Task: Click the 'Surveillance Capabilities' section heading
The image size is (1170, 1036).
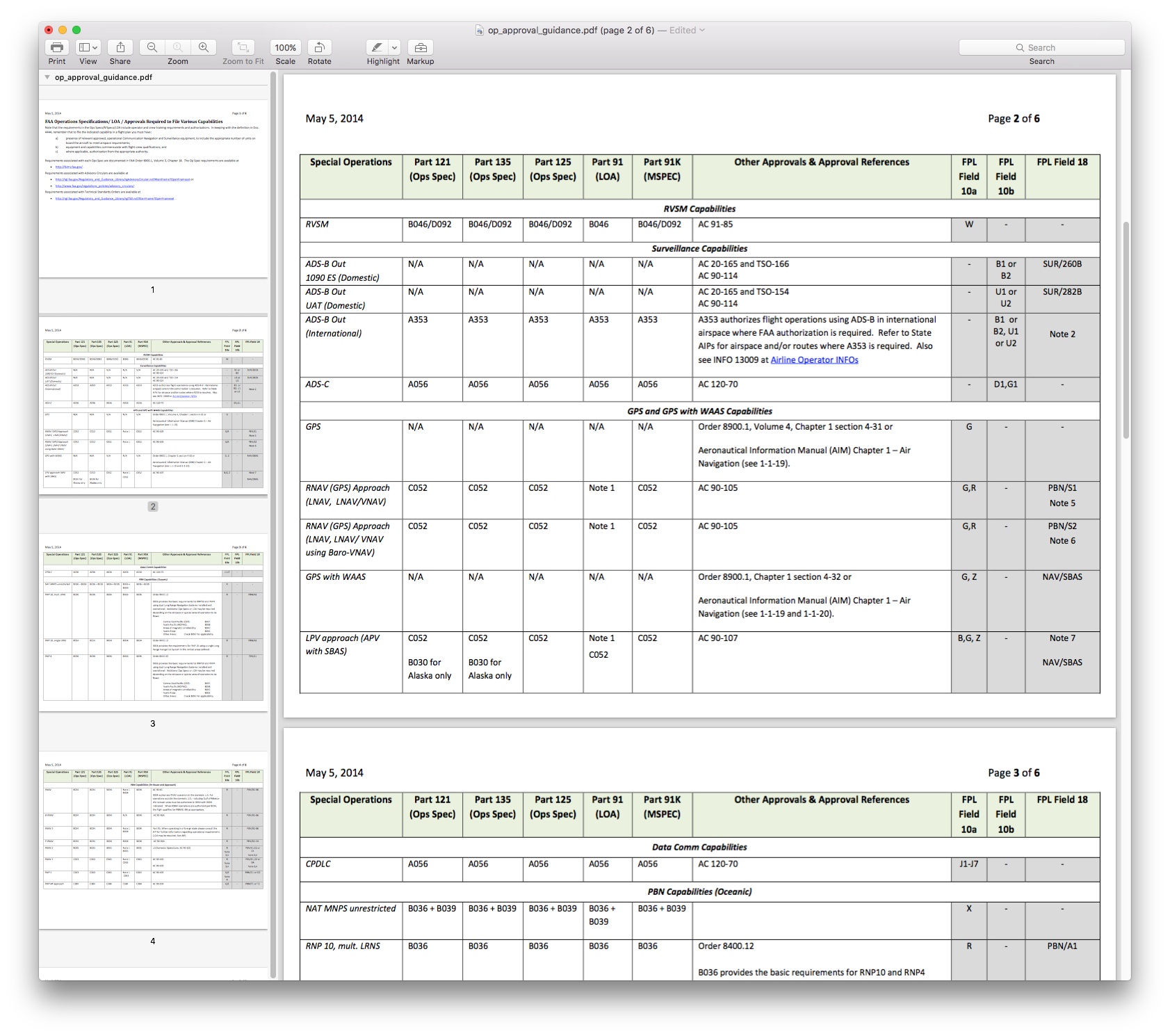Action: tap(699, 248)
